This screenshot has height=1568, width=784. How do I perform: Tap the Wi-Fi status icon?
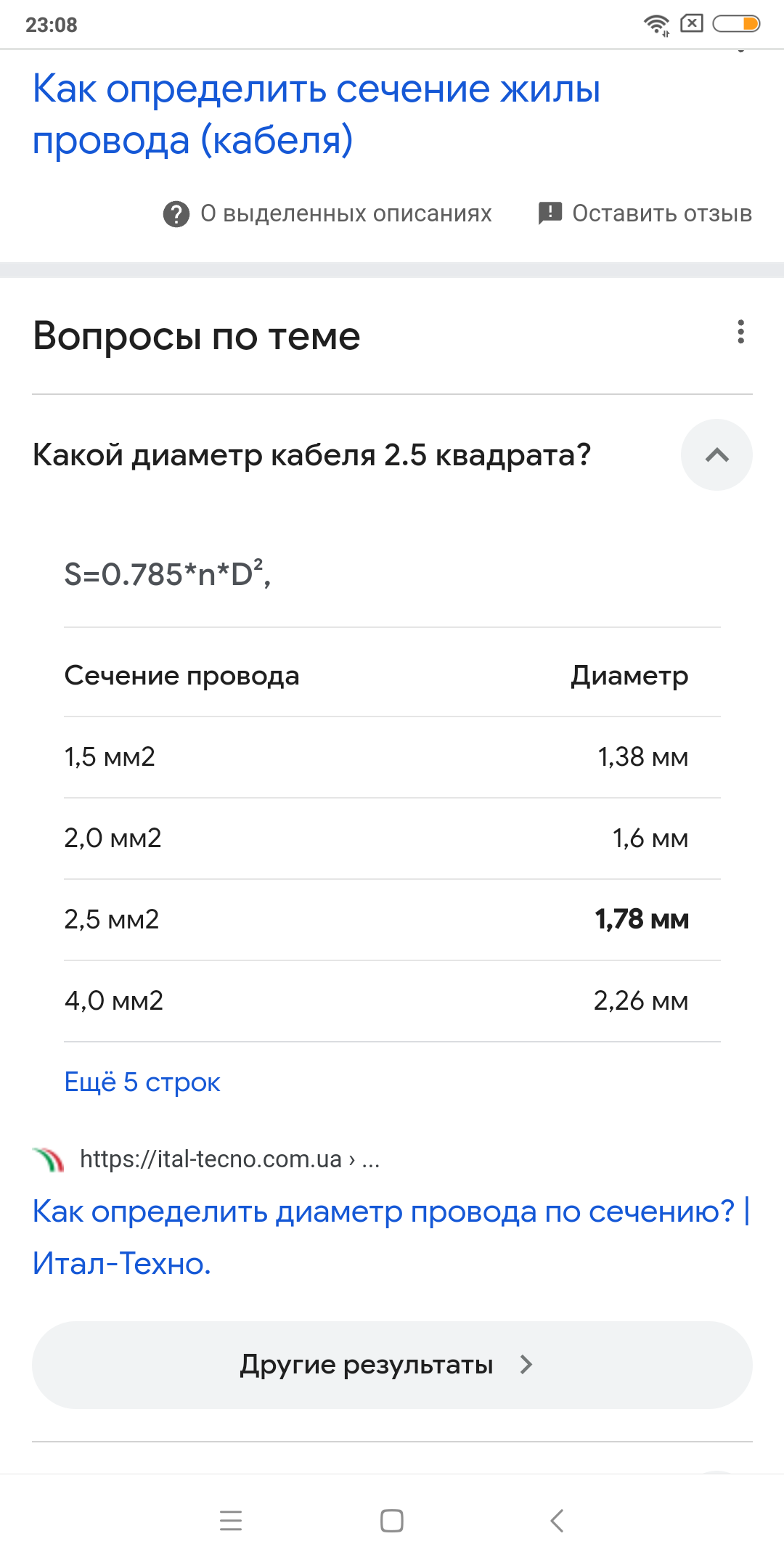[x=657, y=24]
